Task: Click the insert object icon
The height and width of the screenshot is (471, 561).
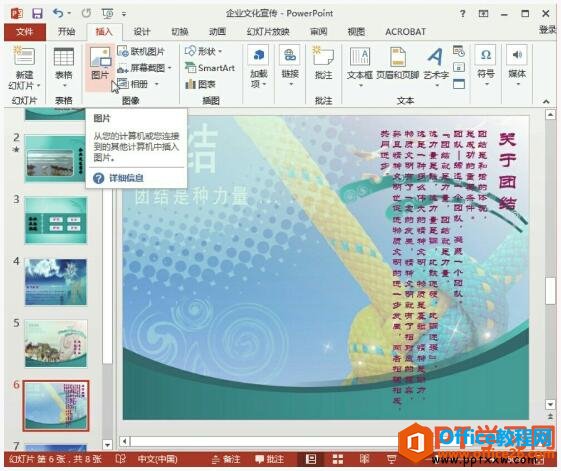Action: click(459, 84)
